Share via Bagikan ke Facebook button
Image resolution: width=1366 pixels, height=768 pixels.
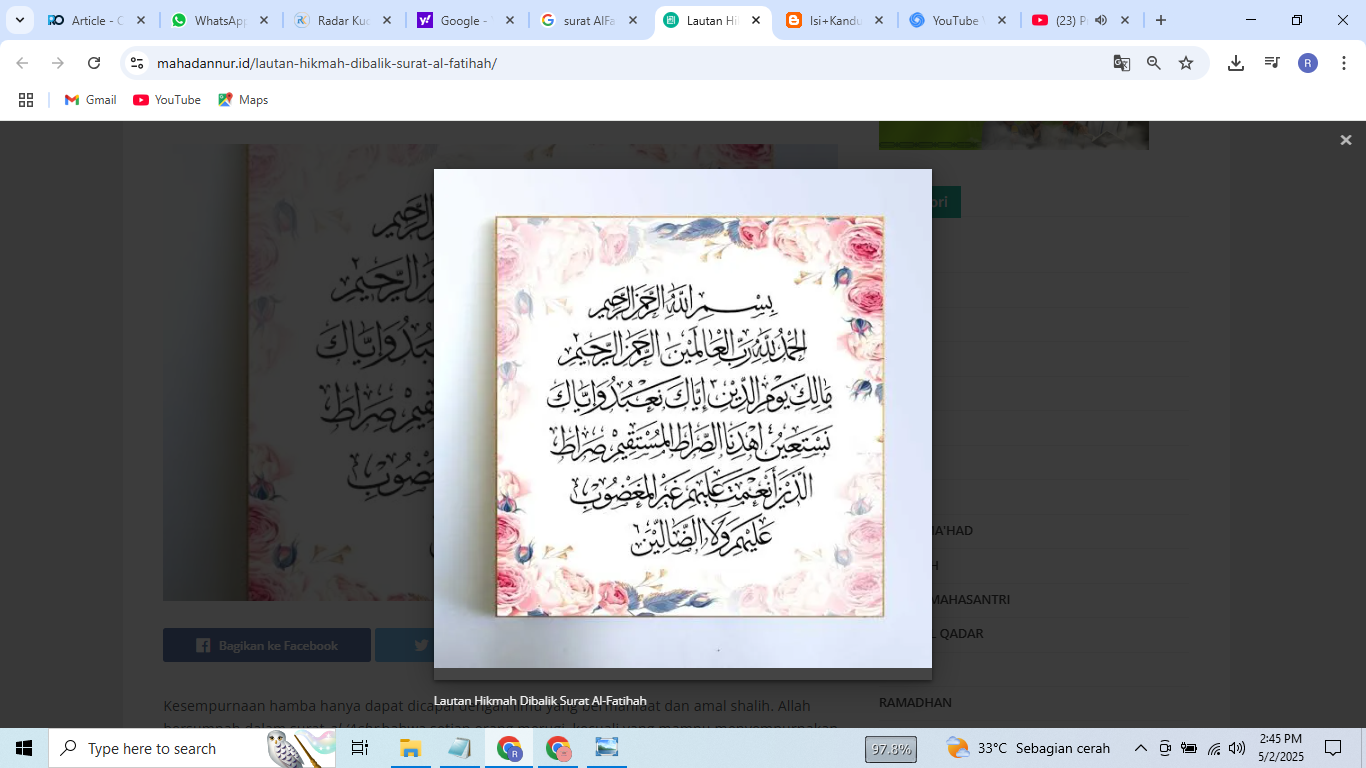[267, 645]
